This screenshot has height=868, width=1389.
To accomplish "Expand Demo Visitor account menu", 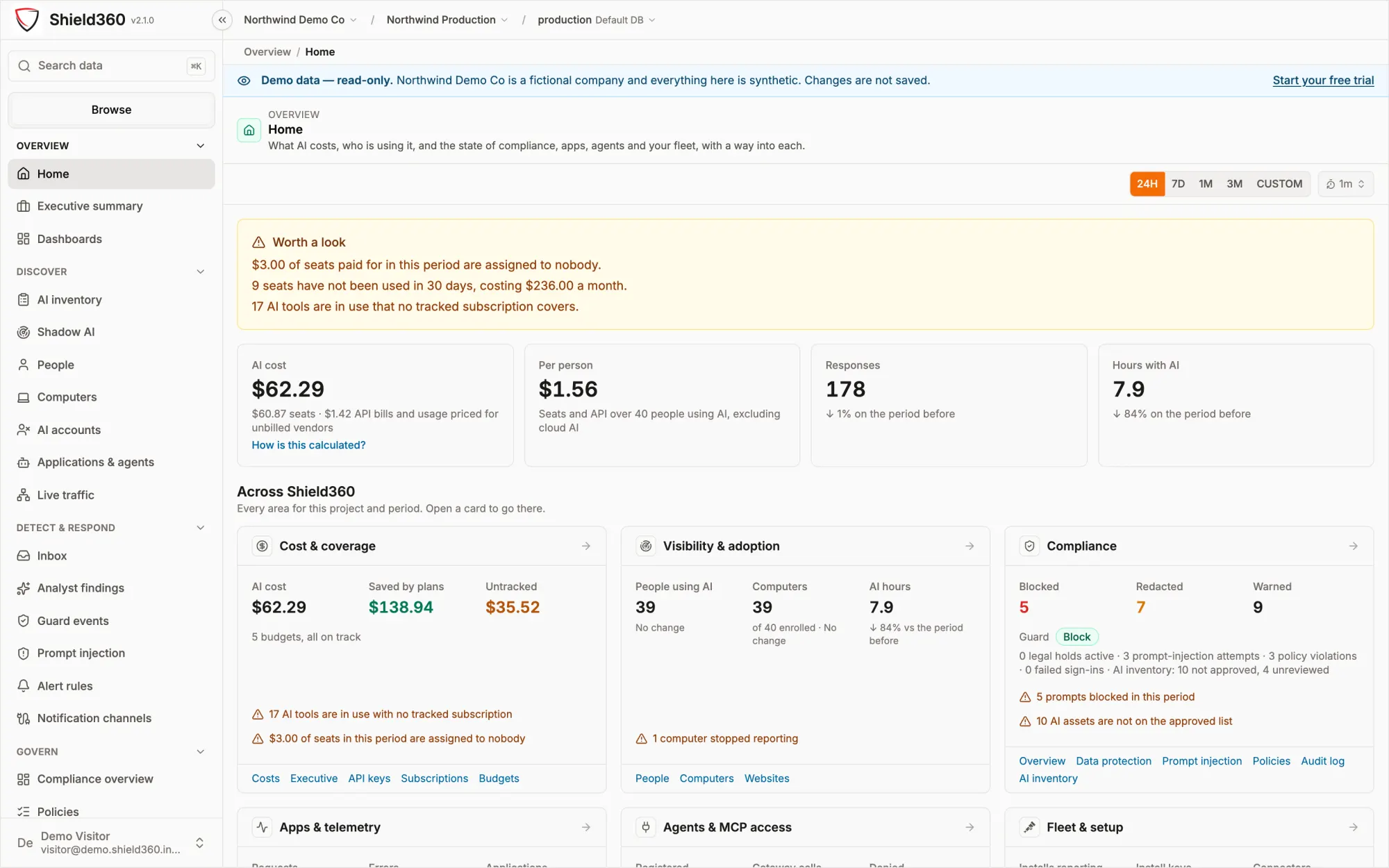I will pyautogui.click(x=111, y=843).
